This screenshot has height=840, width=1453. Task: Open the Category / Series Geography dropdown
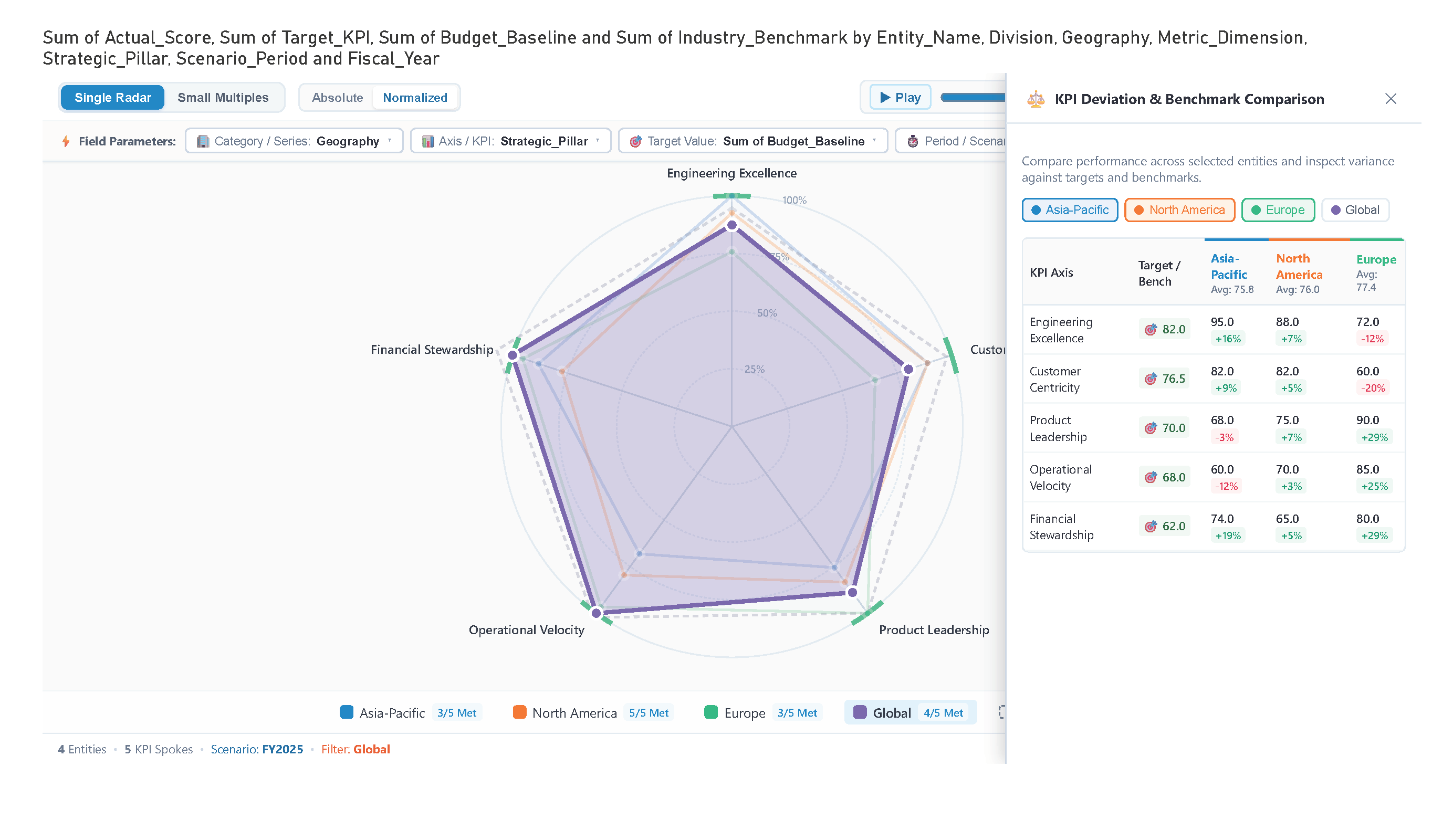[294, 141]
